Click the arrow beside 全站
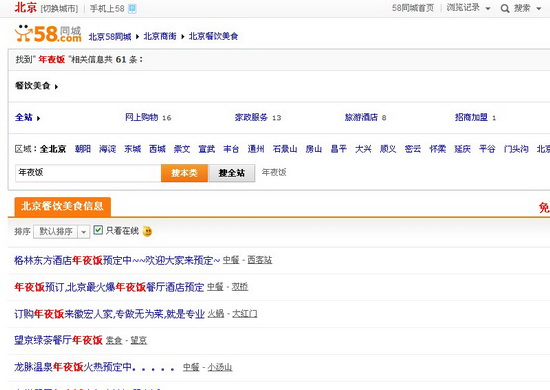This screenshot has width=550, height=390. [x=38, y=119]
